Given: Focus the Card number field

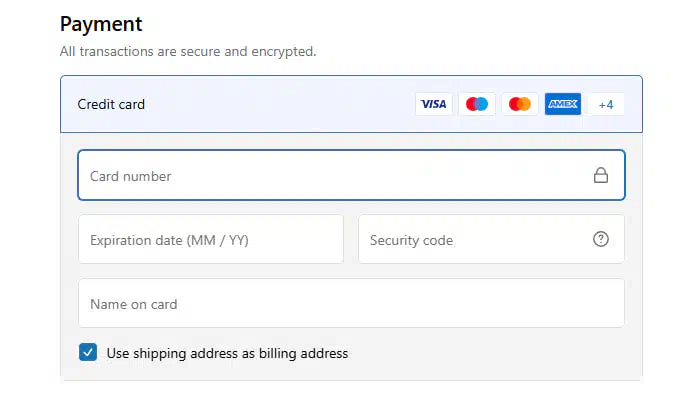Looking at the screenshot, I should [351, 175].
